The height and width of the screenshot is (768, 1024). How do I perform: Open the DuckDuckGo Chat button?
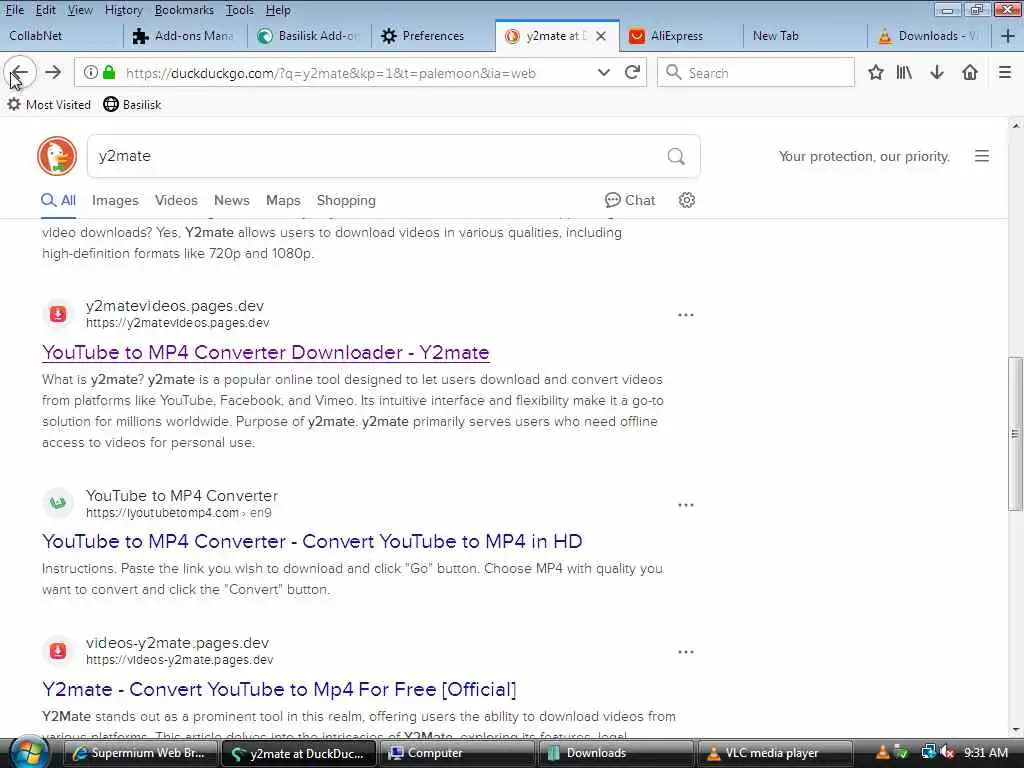coord(630,200)
